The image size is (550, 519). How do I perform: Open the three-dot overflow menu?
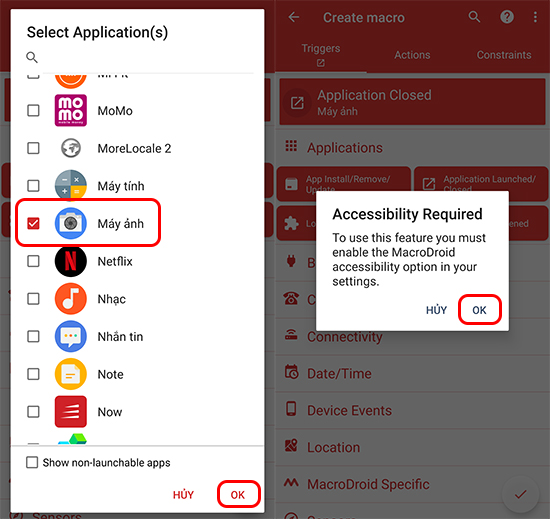[x=535, y=17]
